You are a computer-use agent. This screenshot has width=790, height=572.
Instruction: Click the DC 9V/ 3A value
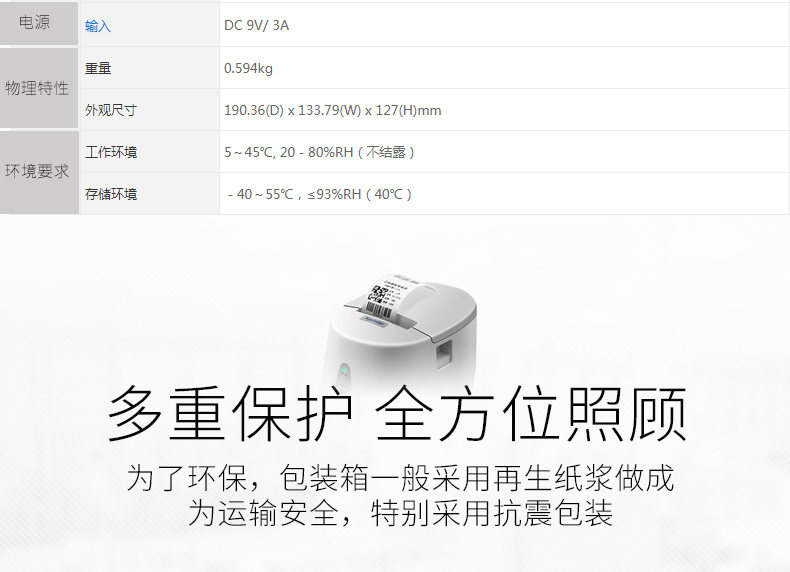point(256,25)
